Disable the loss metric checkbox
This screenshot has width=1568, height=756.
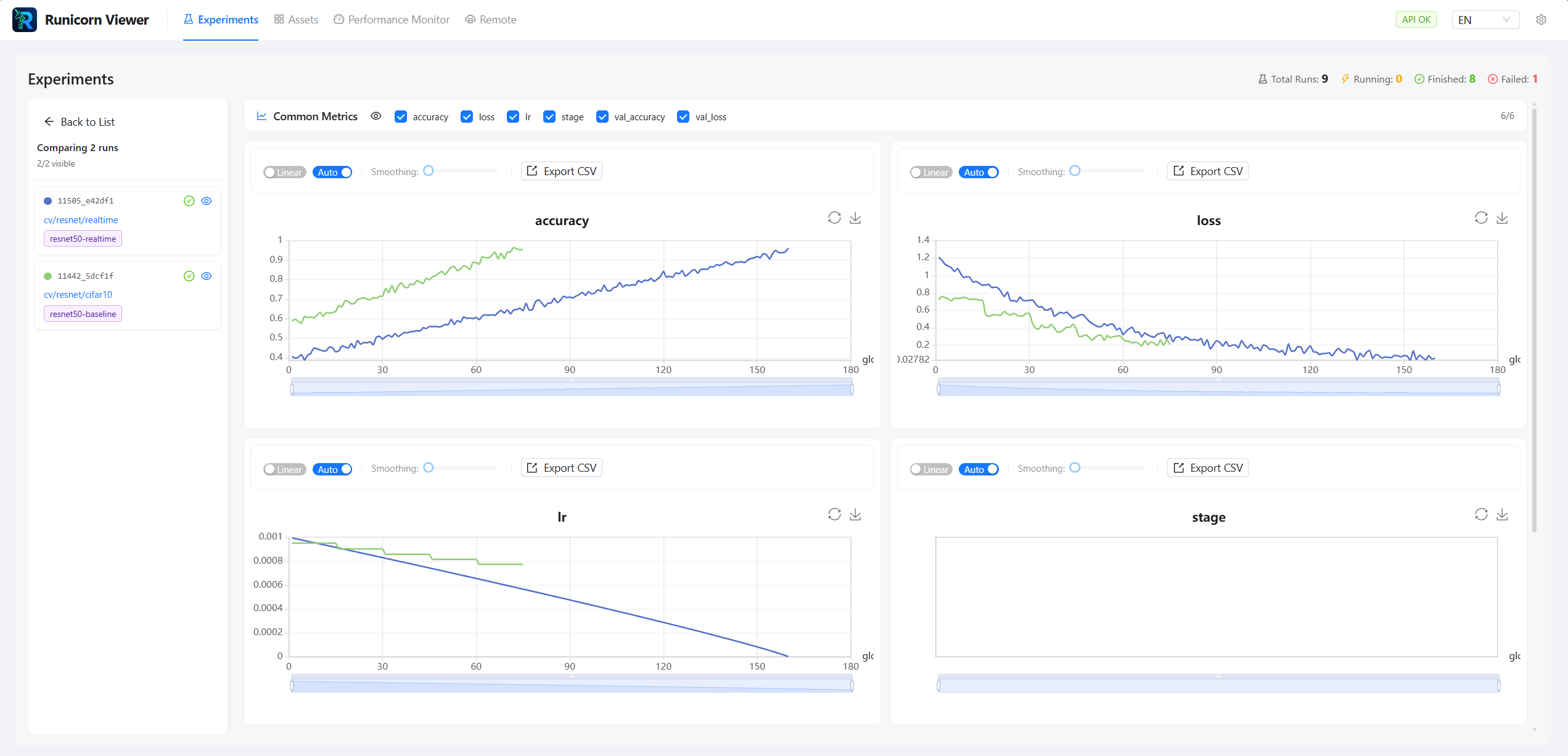pyautogui.click(x=467, y=116)
